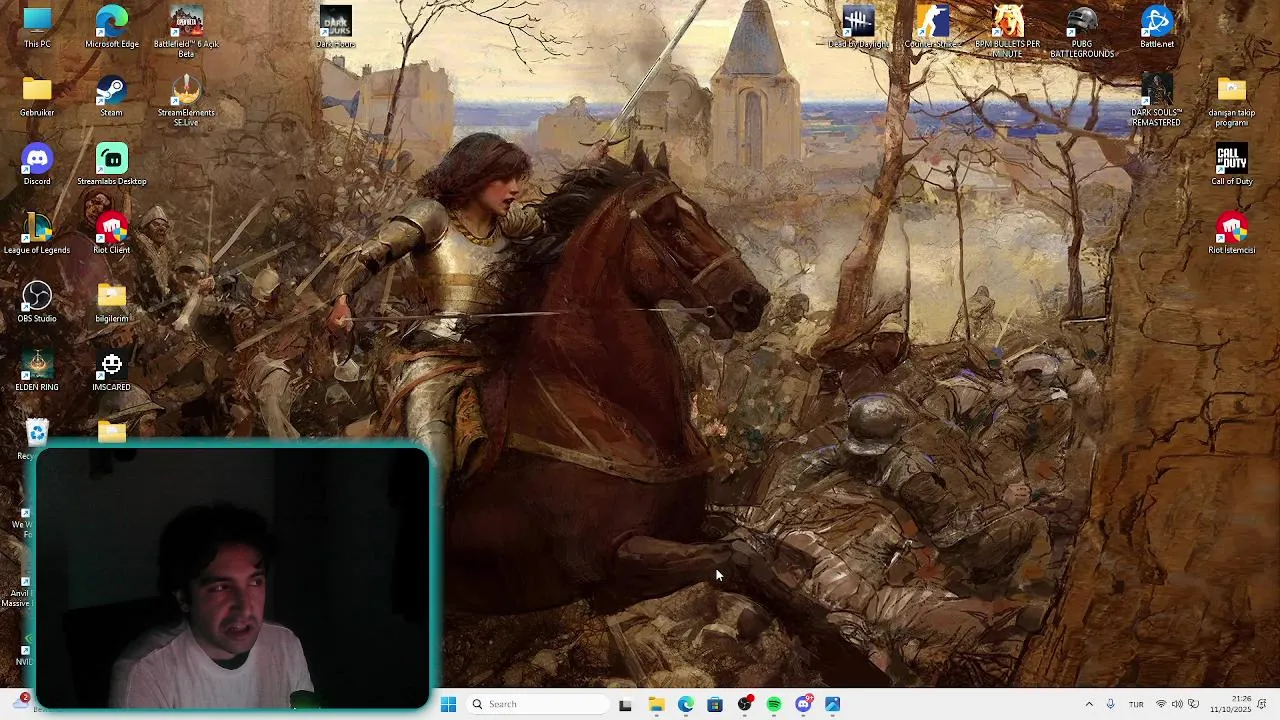
Task: Launch Discord from the desktop icon
Action: (37, 165)
